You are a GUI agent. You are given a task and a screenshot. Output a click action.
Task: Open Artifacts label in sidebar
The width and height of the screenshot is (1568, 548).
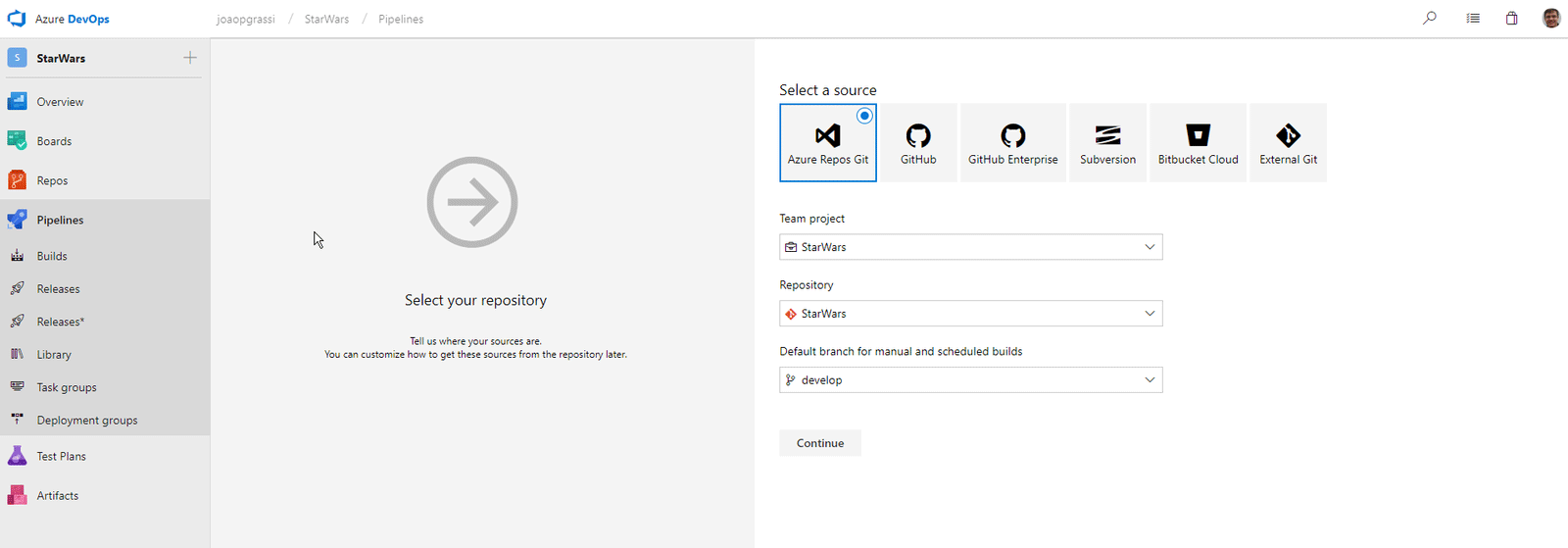[x=58, y=495]
